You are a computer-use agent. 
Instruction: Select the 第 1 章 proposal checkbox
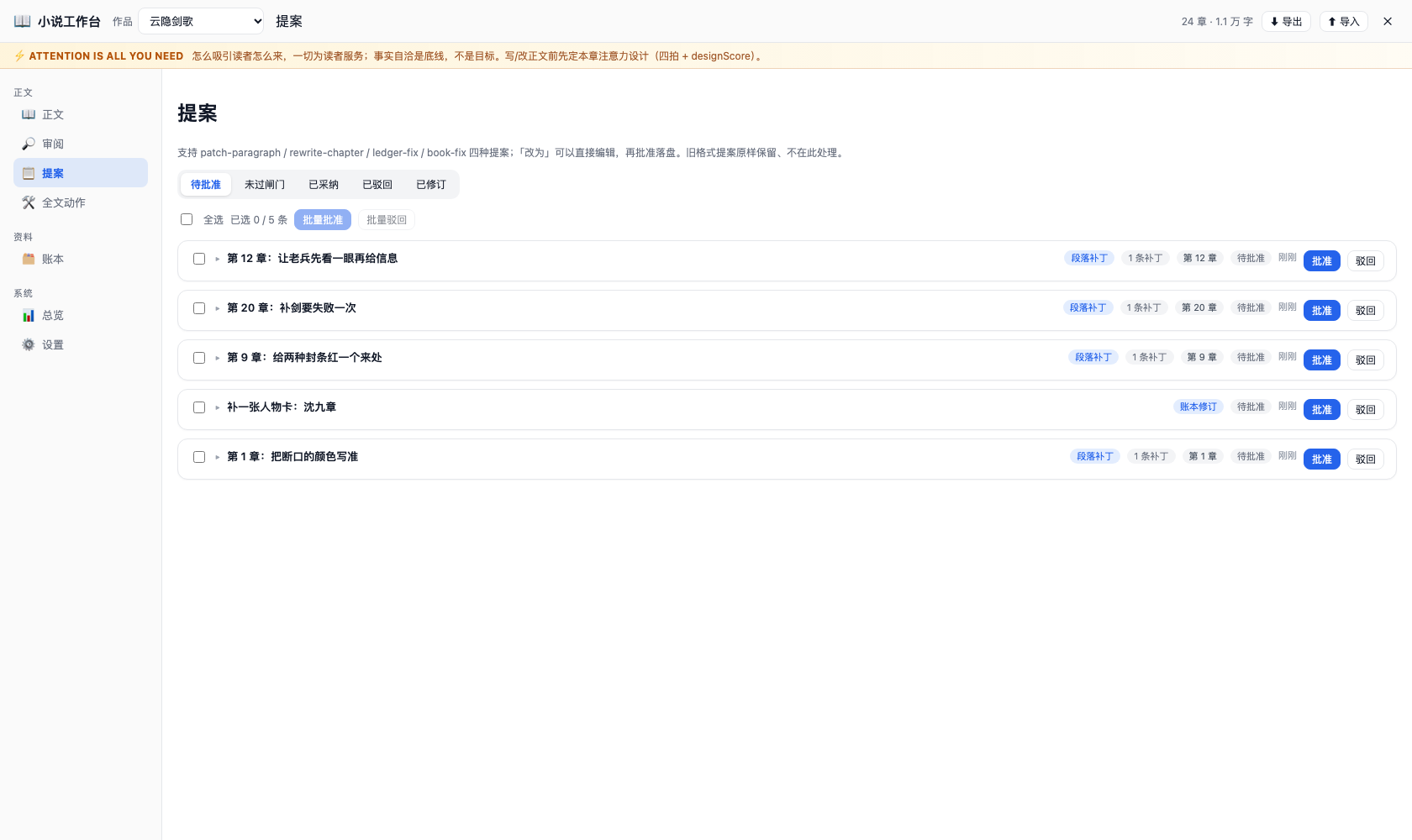click(199, 457)
